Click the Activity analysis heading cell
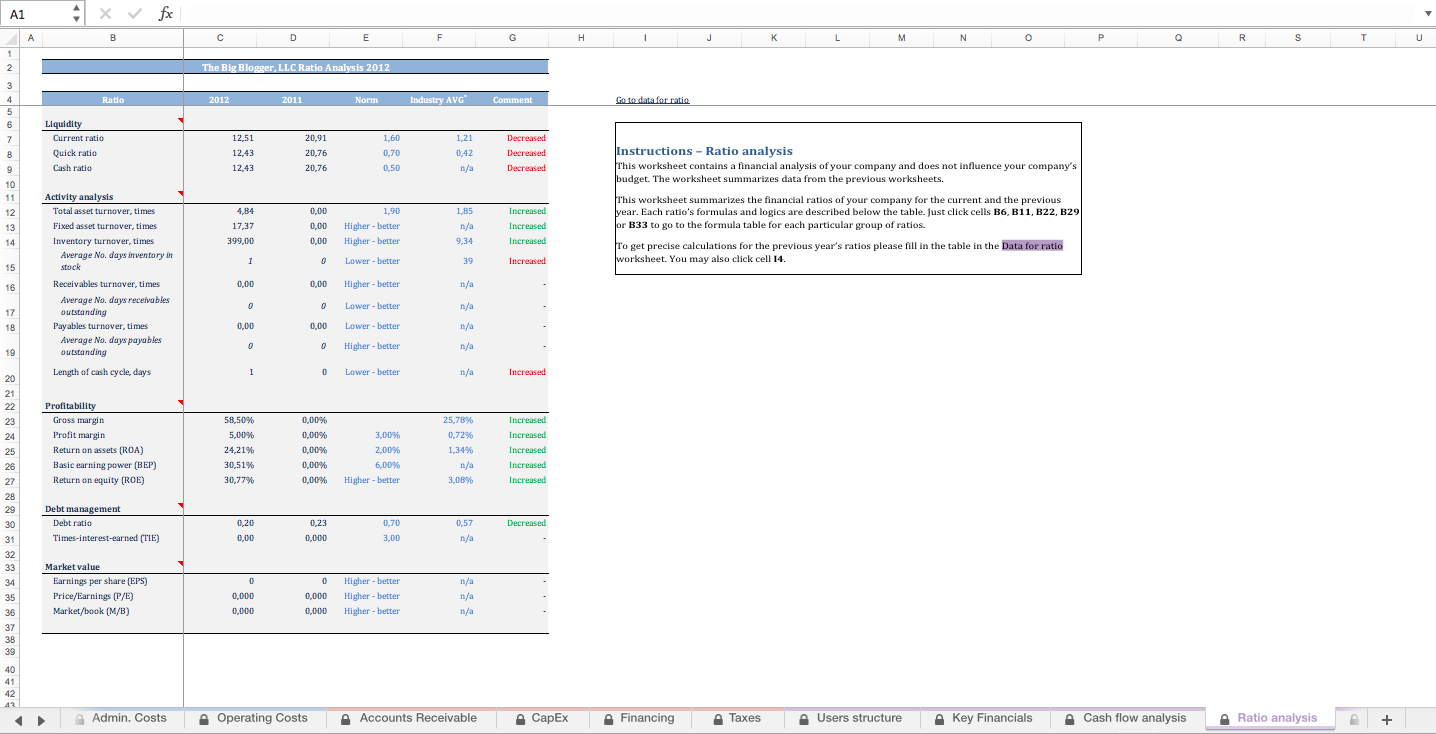 pos(112,197)
